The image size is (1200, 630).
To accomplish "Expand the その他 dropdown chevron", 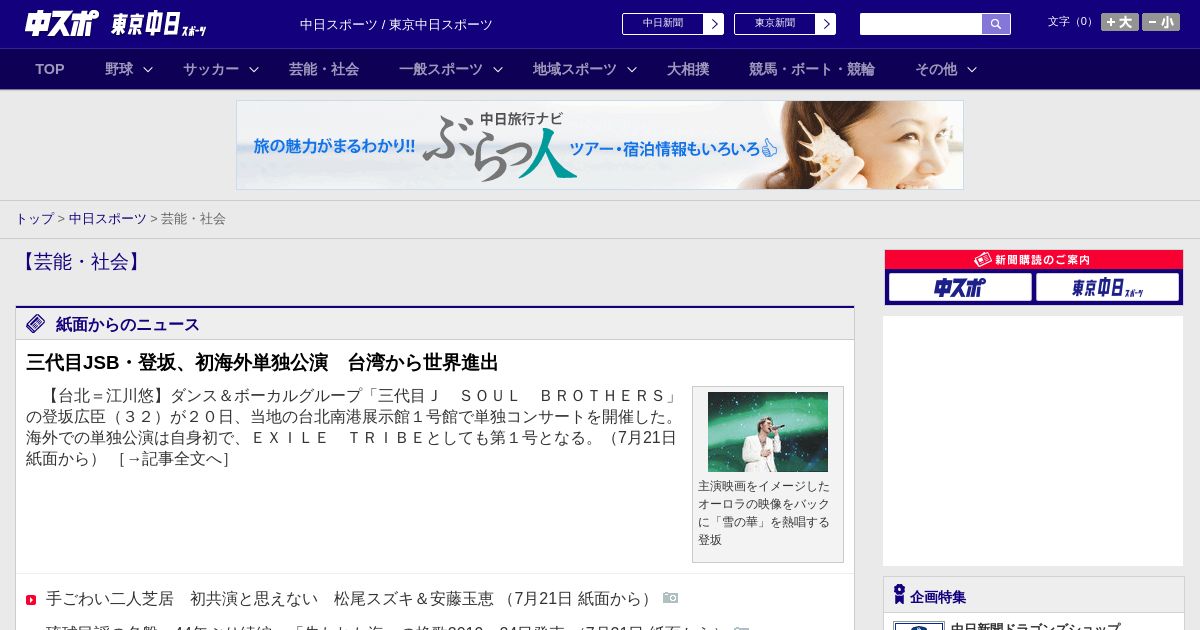I will tap(972, 69).
